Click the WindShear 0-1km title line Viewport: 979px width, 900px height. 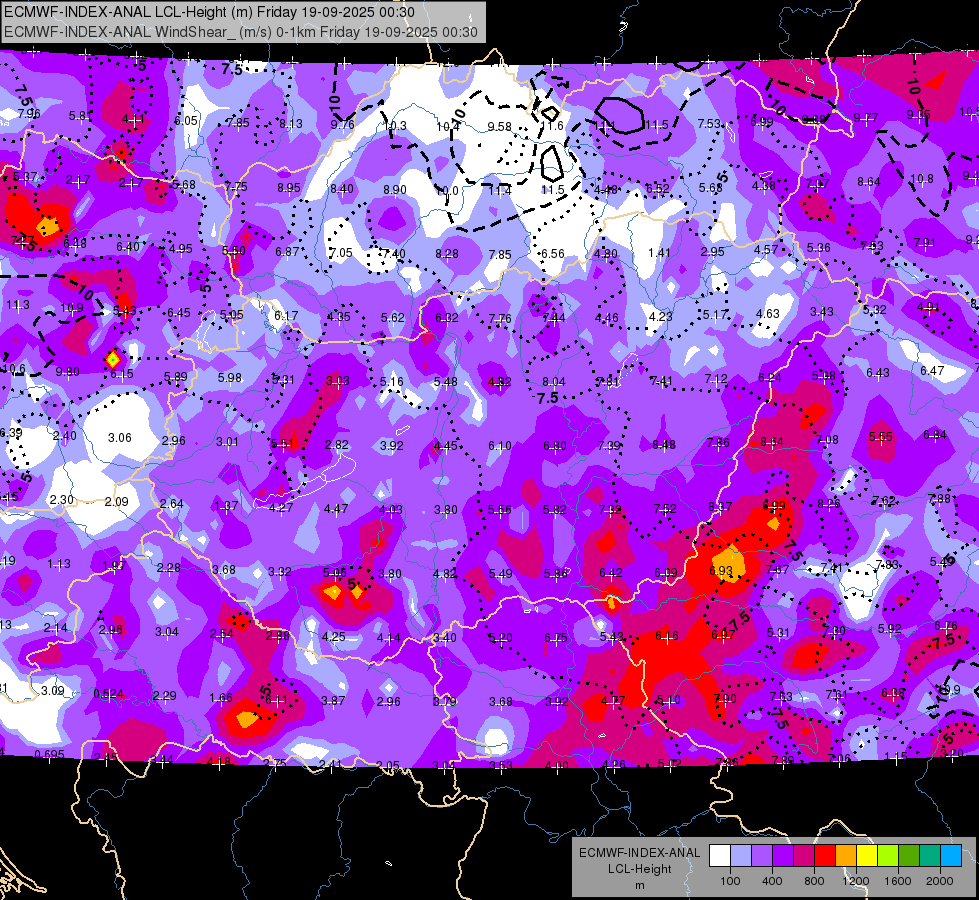click(241, 32)
